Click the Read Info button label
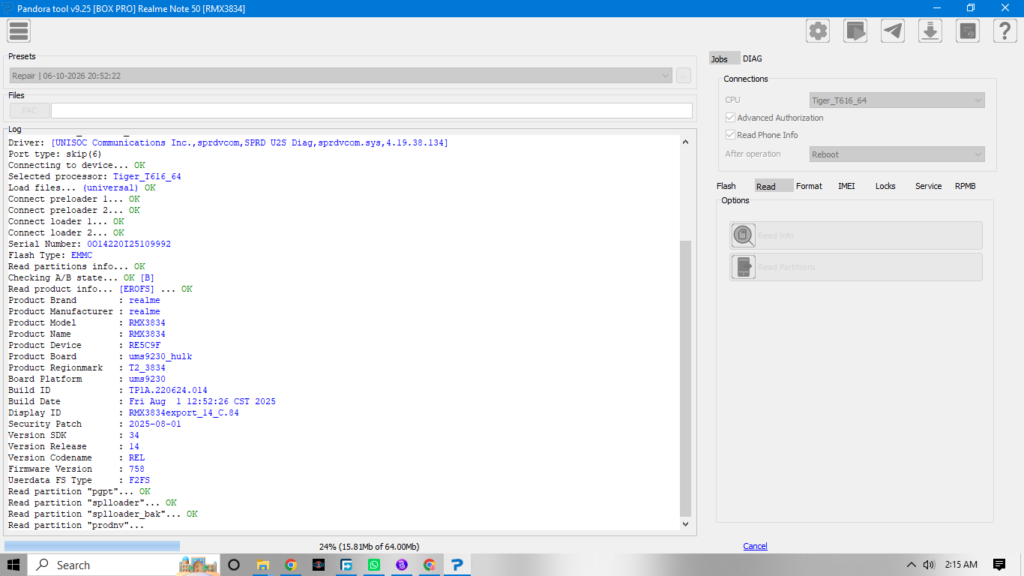This screenshot has height=576, width=1024. (776, 236)
